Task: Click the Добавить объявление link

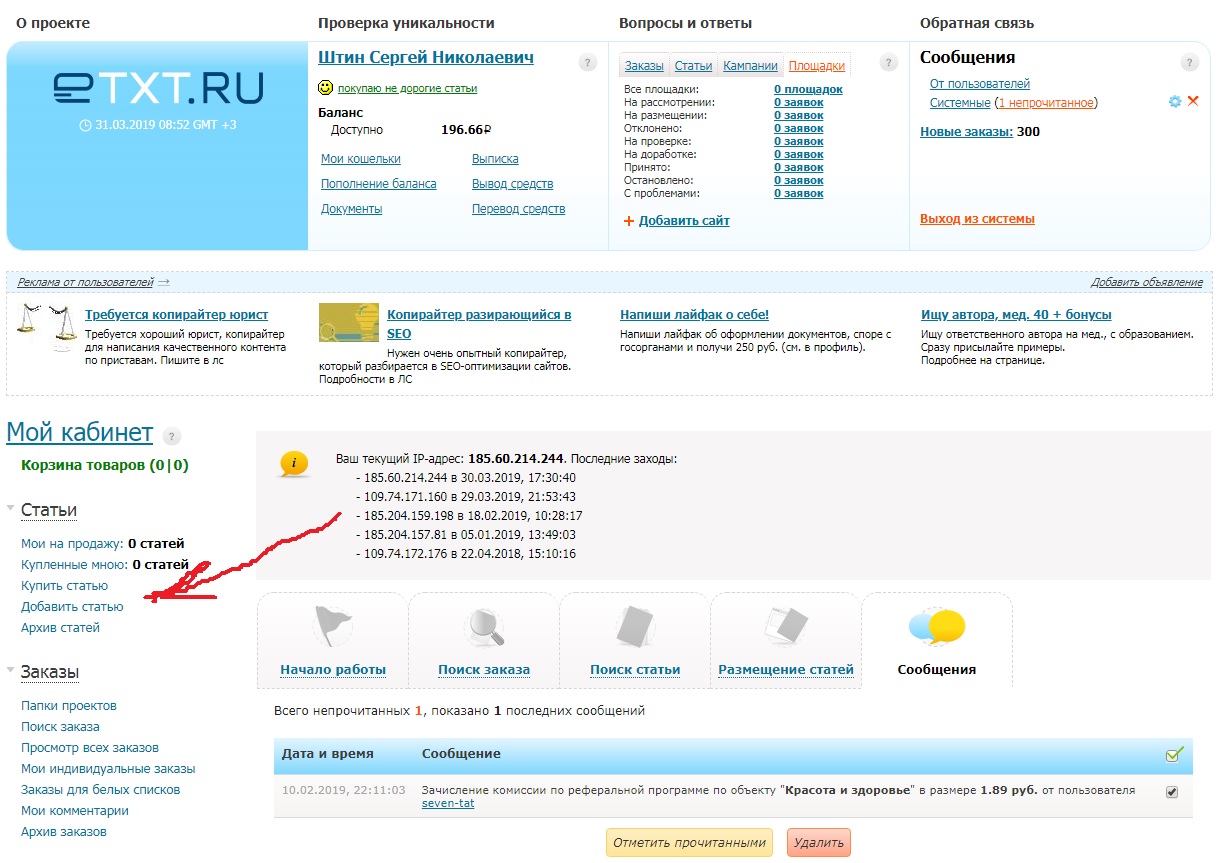Action: tap(1147, 283)
